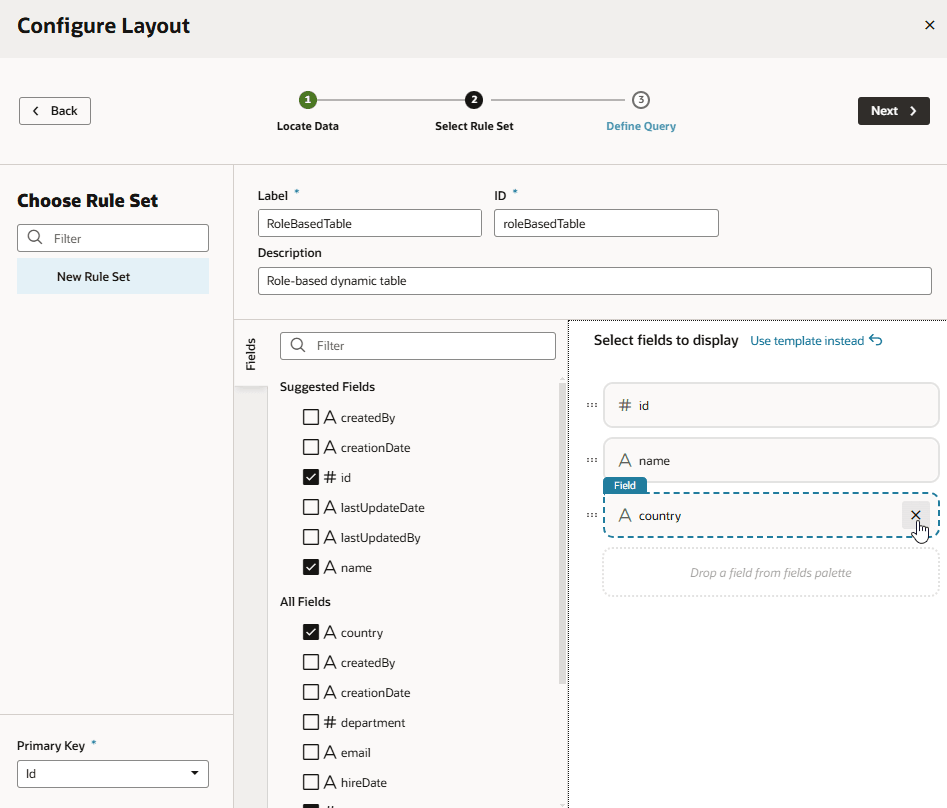Viewport: 947px width, 808px height.
Task: Click the Locate Data step label
Action: click(x=307, y=126)
